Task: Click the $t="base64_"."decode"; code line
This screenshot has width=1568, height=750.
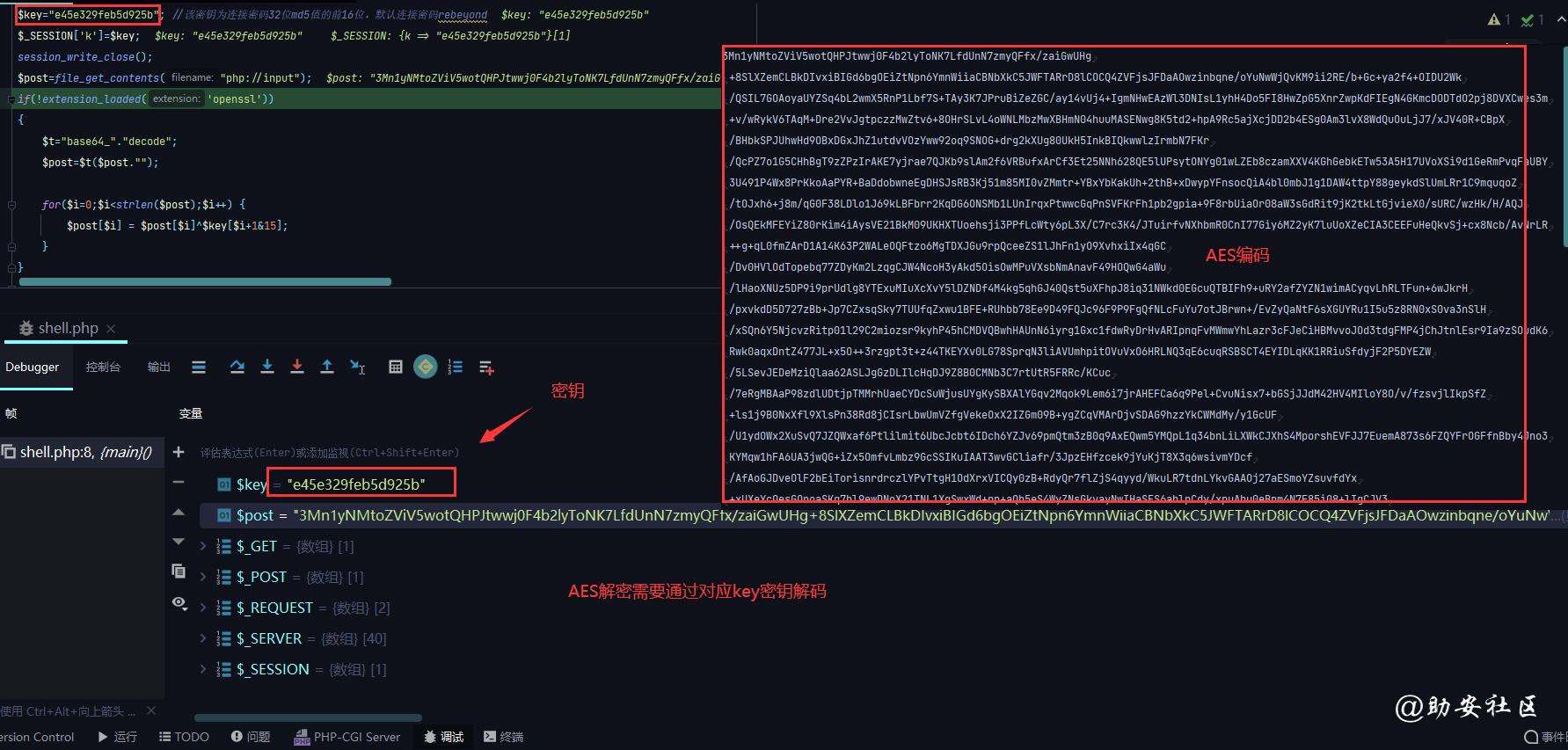Action: point(109,142)
